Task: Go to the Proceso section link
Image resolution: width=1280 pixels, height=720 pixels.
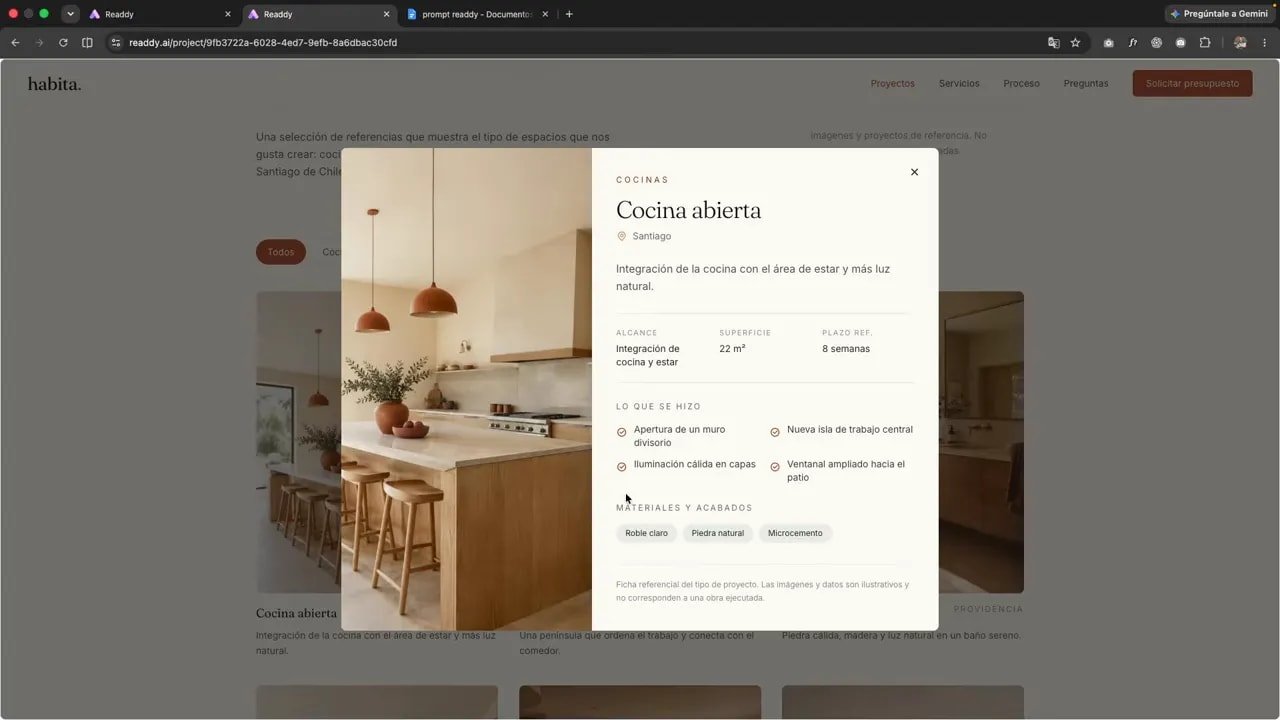Action: click(1022, 83)
